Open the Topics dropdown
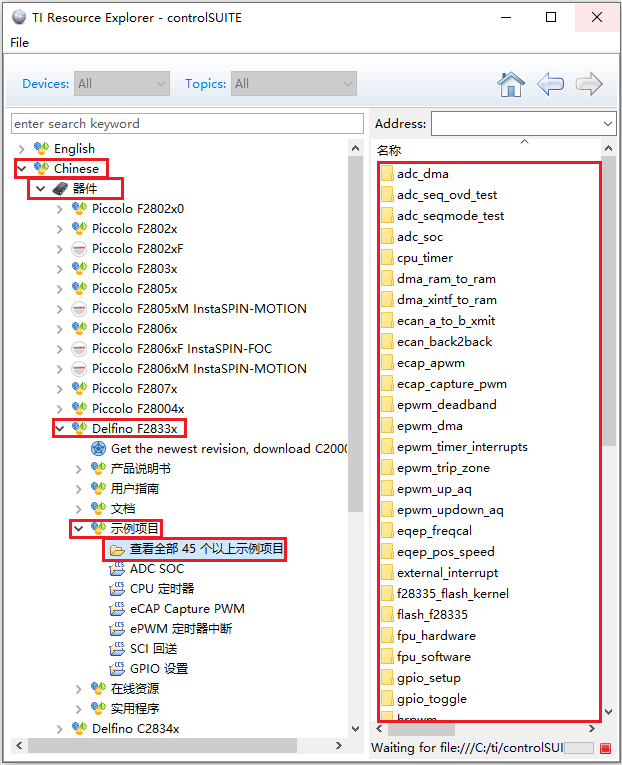 click(294, 83)
